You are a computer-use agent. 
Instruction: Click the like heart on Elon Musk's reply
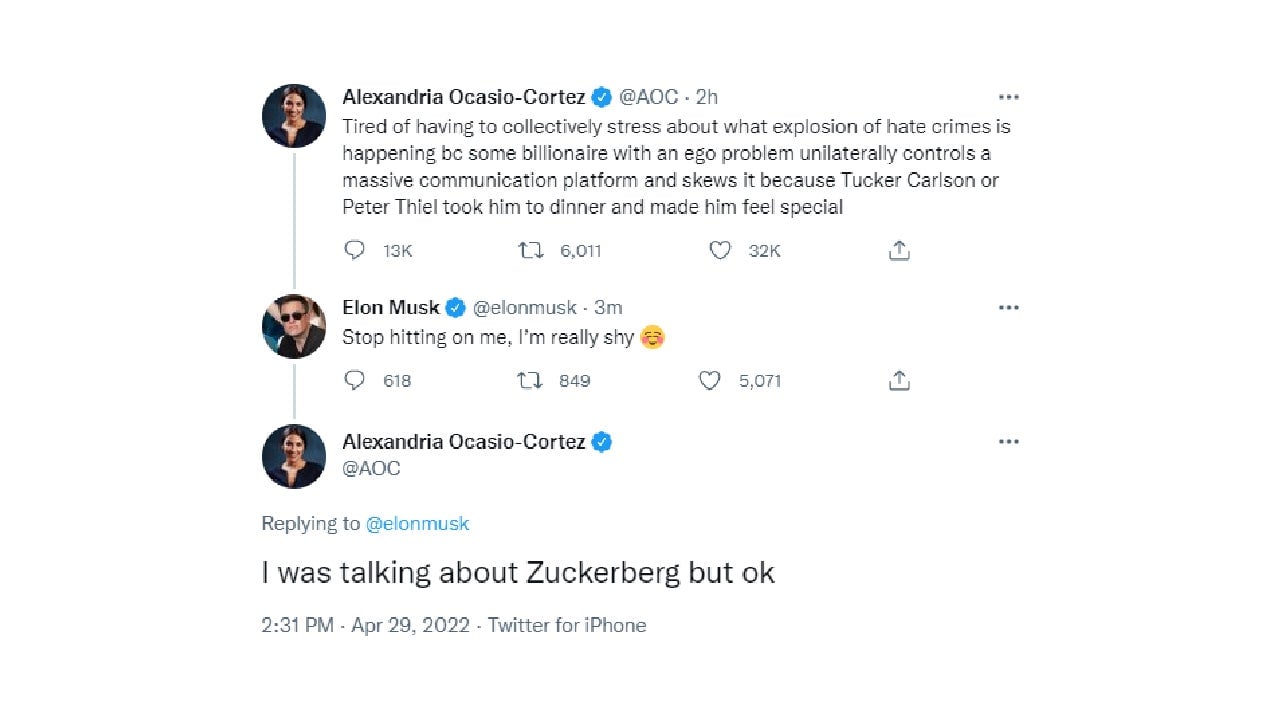710,381
